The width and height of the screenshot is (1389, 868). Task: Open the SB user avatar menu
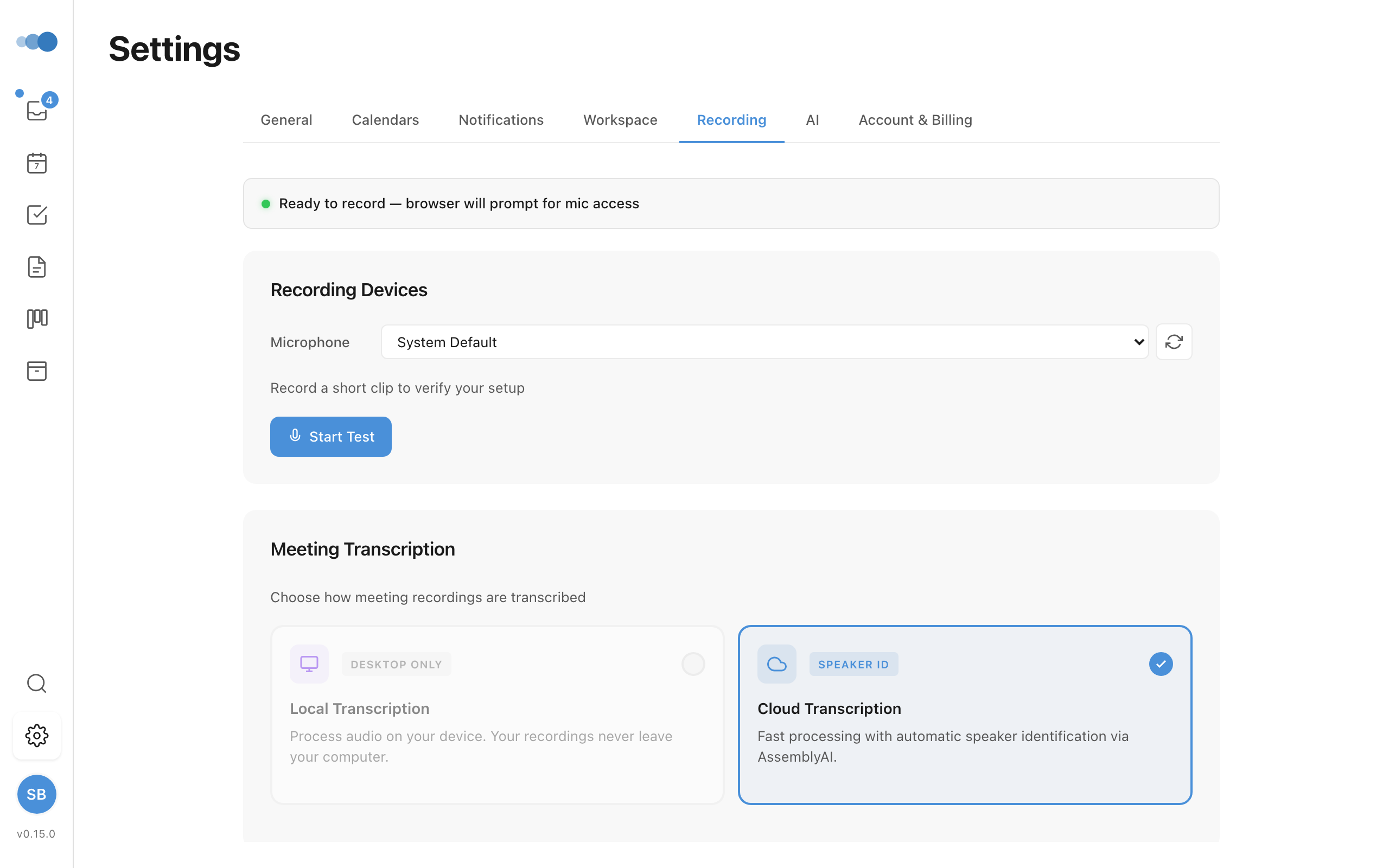(37, 794)
